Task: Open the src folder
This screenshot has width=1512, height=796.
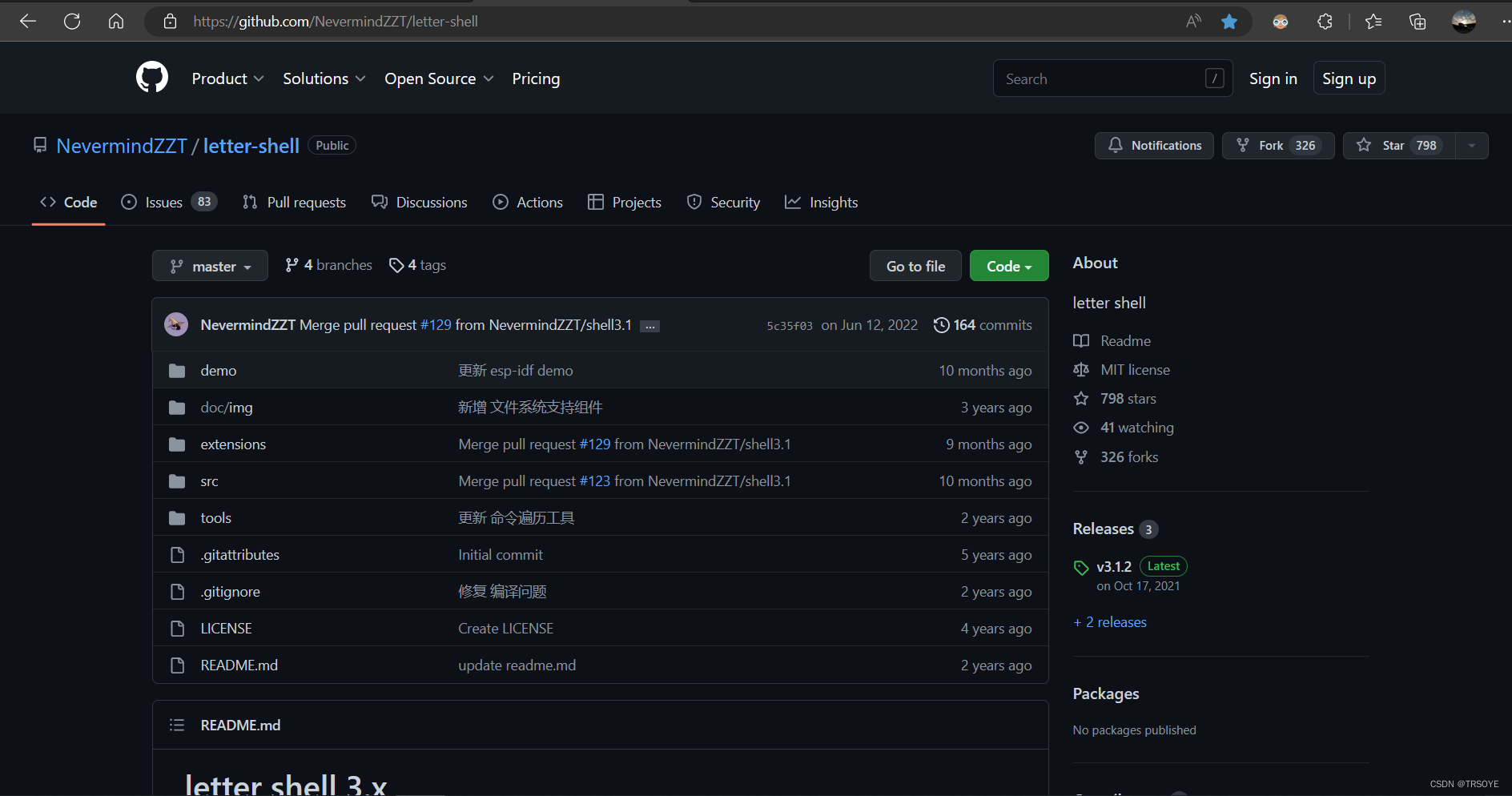Action: coord(209,481)
